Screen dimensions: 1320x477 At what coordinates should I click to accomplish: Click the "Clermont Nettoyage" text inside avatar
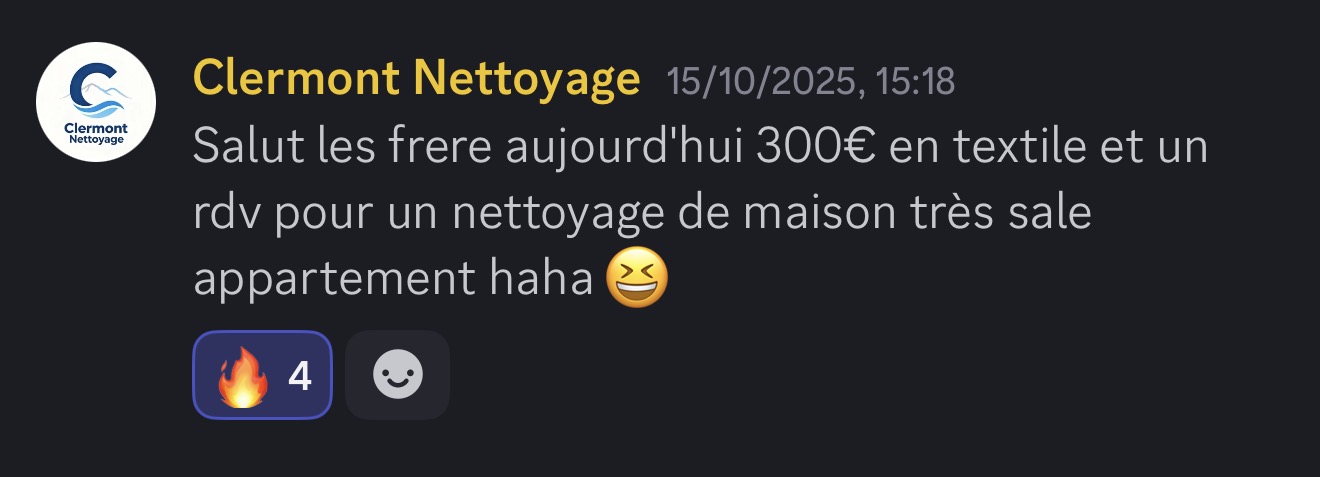[95, 134]
